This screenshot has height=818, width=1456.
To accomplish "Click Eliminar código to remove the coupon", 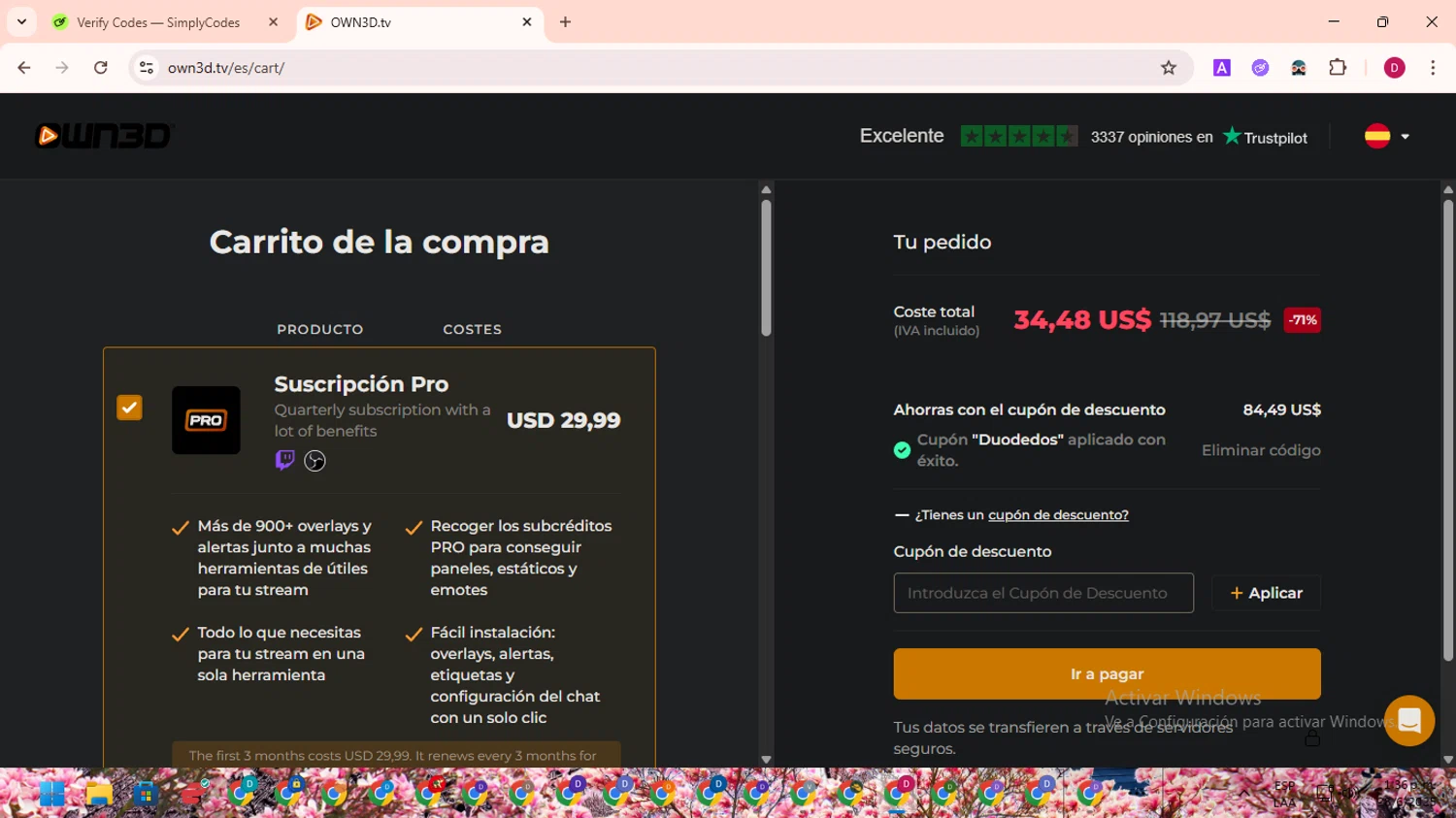I will pos(1261,450).
